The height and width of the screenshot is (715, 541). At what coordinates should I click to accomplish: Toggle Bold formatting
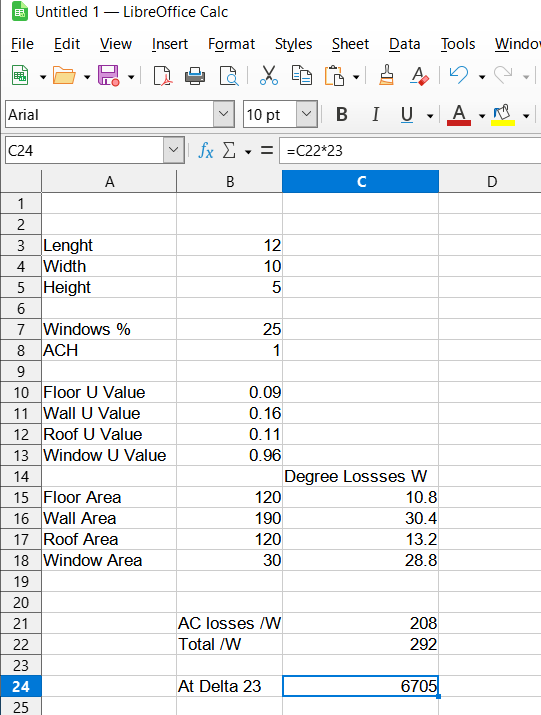tap(342, 114)
